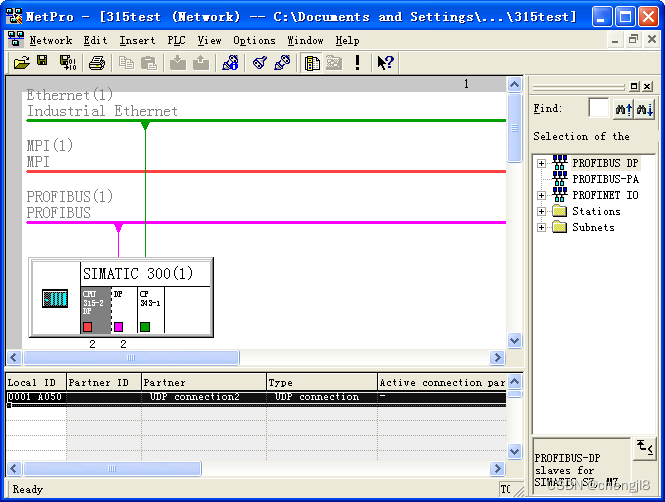665x502 pixels.
Task: Click the Upload from PLC icon
Action: pyautogui.click(x=201, y=63)
